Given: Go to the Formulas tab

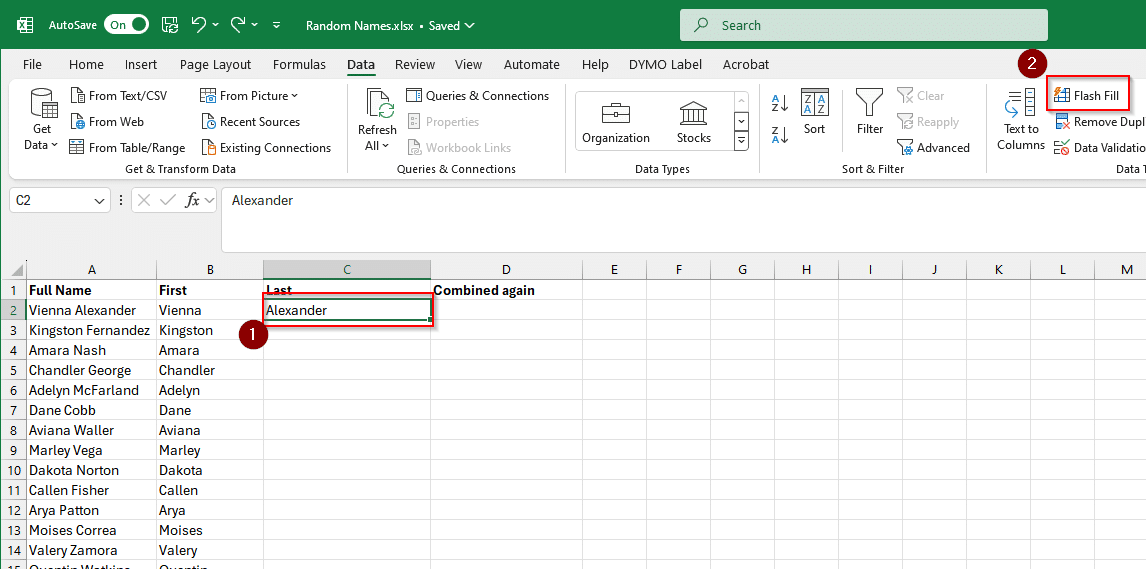Looking at the screenshot, I should [300, 64].
